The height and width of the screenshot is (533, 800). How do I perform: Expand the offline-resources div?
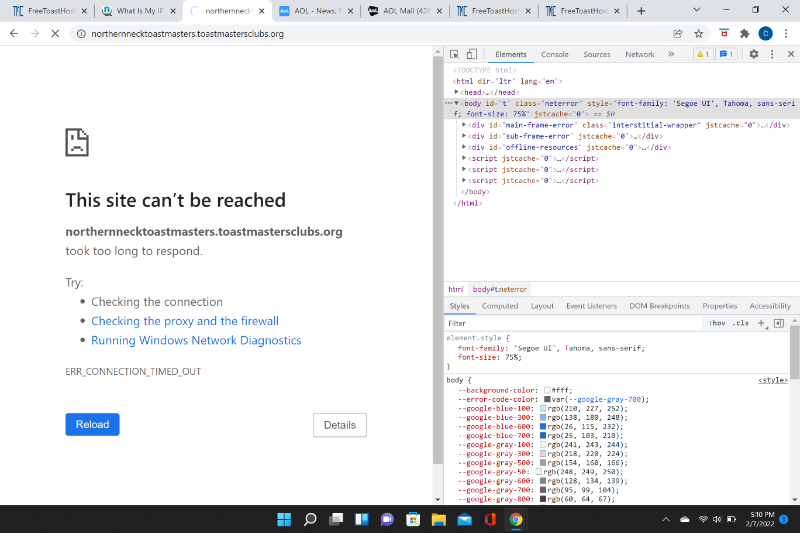click(464, 147)
